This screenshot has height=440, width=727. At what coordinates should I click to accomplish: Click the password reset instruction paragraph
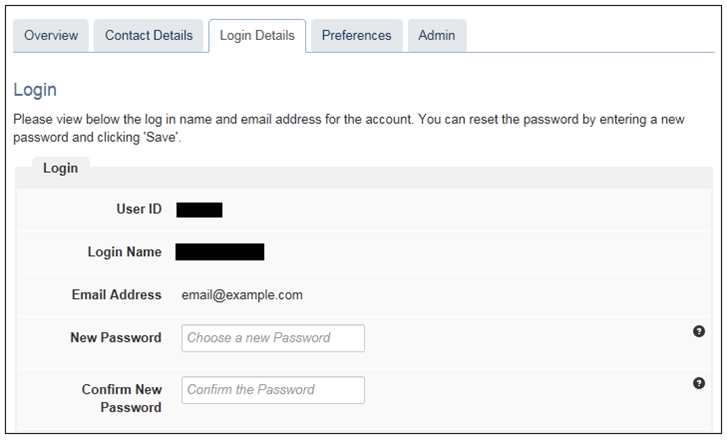tap(349, 128)
